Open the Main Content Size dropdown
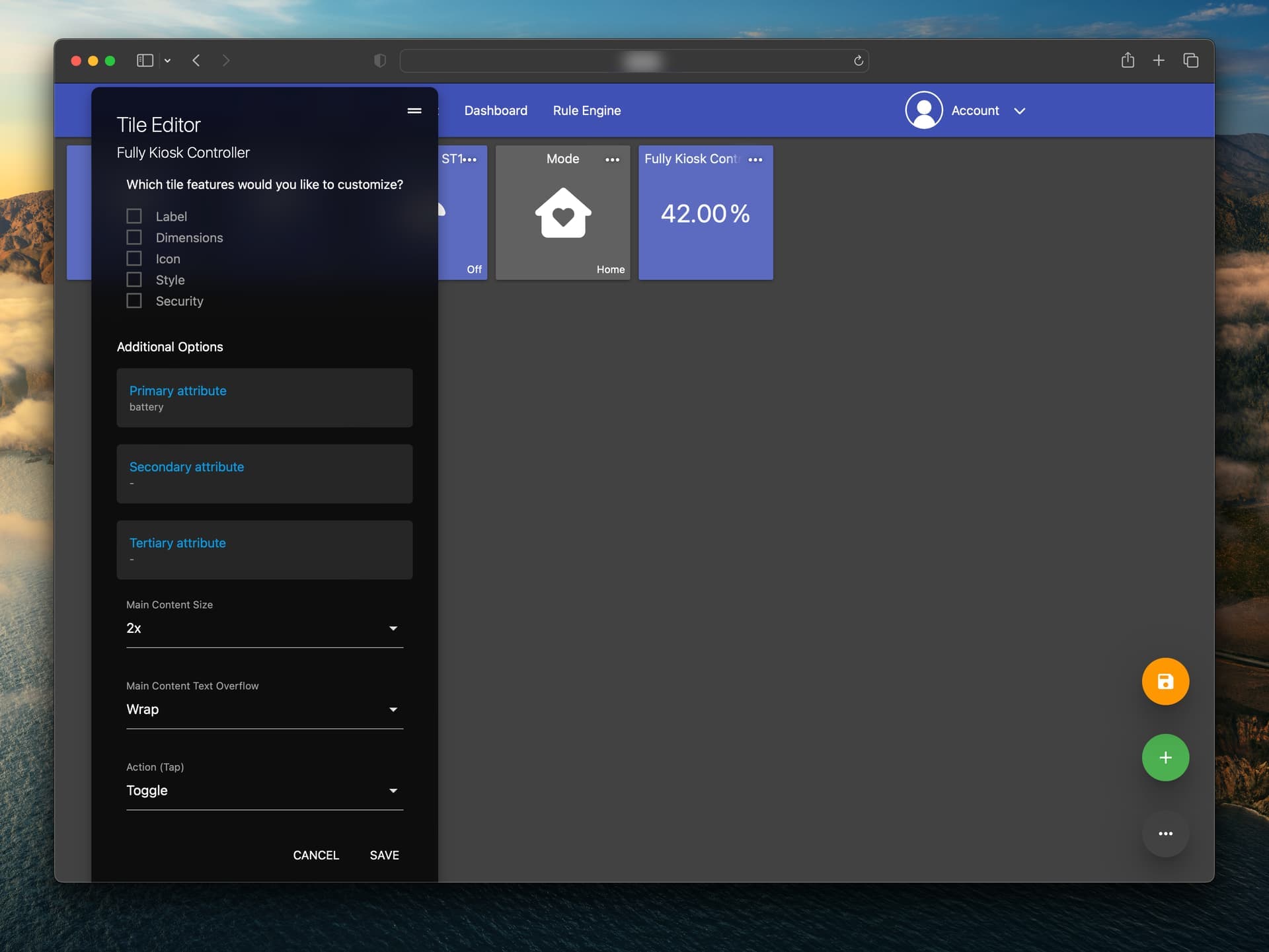1269x952 pixels. [264, 628]
